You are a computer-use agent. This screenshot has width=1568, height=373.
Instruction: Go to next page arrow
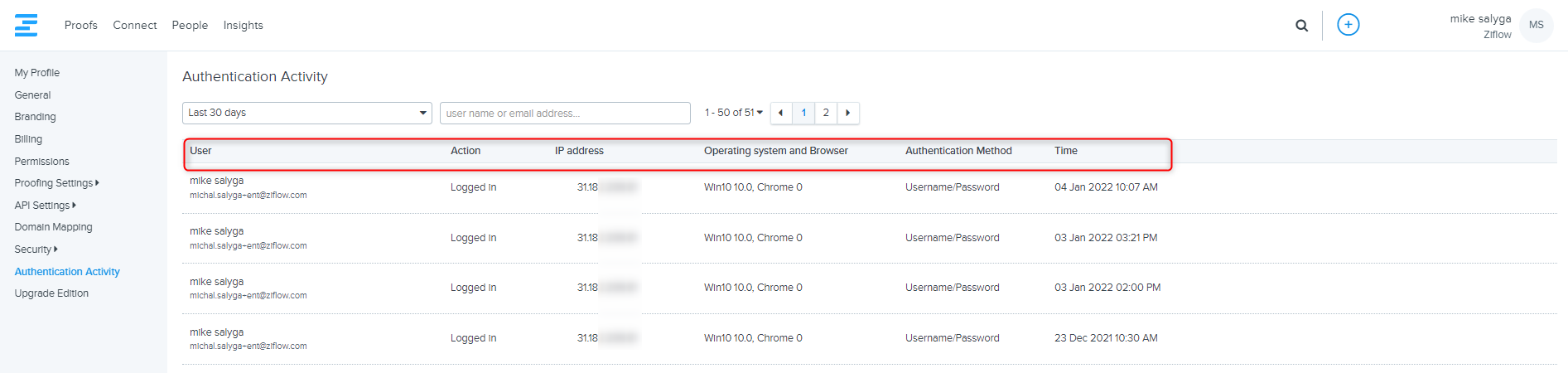pos(847,113)
